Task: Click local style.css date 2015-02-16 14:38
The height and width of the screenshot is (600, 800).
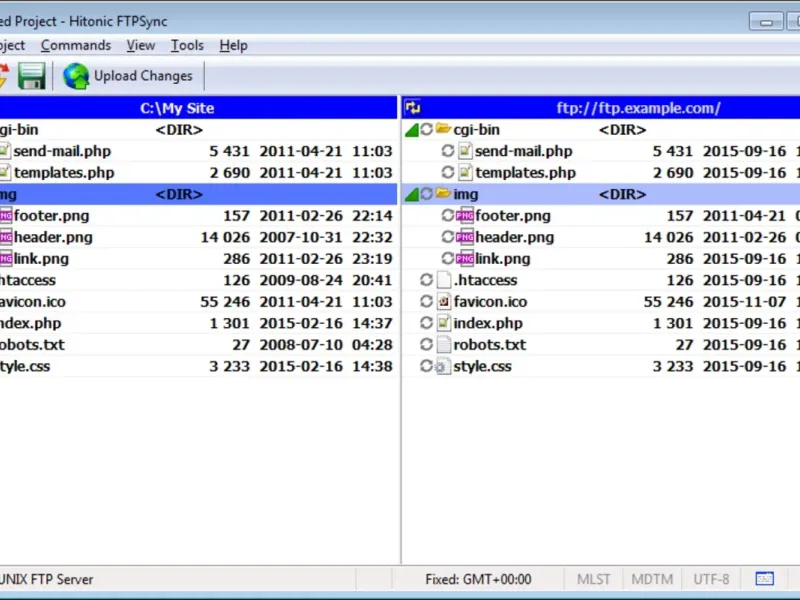Action: pyautogui.click(x=326, y=366)
